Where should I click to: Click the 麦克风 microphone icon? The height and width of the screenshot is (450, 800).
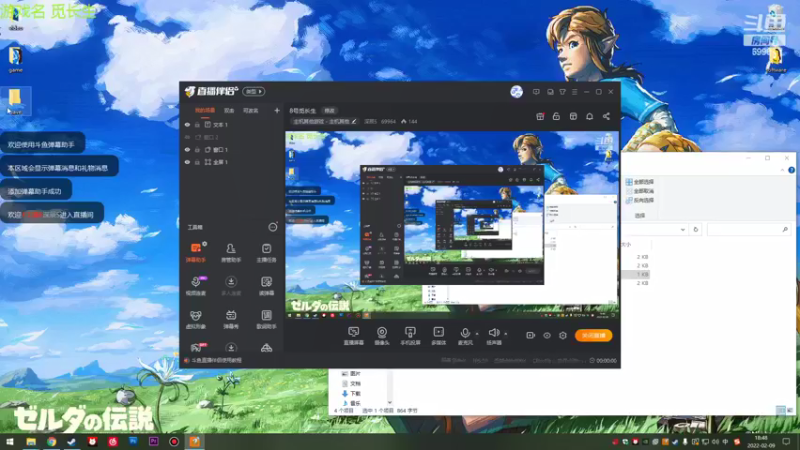(465, 333)
